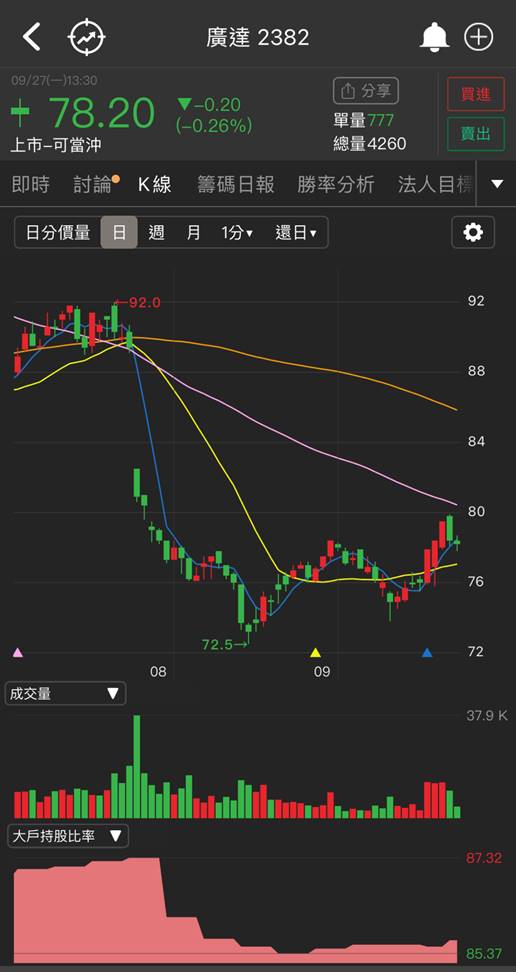Tap the red 買進 buy button
Image resolution: width=516 pixels, height=972 pixels.
point(476,94)
